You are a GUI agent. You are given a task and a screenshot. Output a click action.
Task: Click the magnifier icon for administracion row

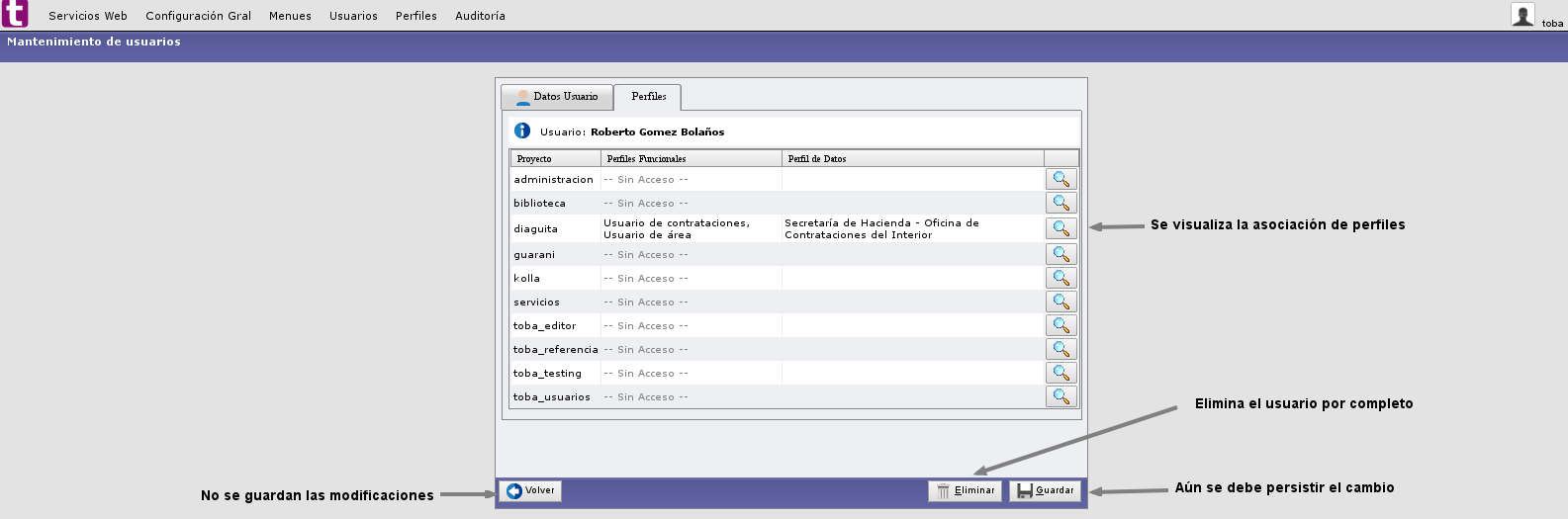(x=1061, y=179)
